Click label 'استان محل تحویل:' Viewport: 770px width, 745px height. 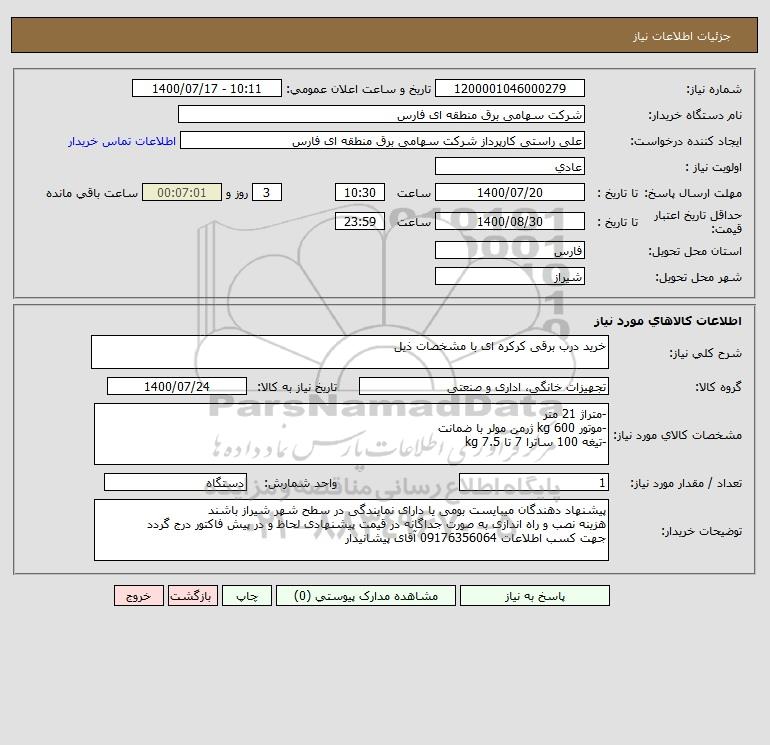(x=695, y=251)
